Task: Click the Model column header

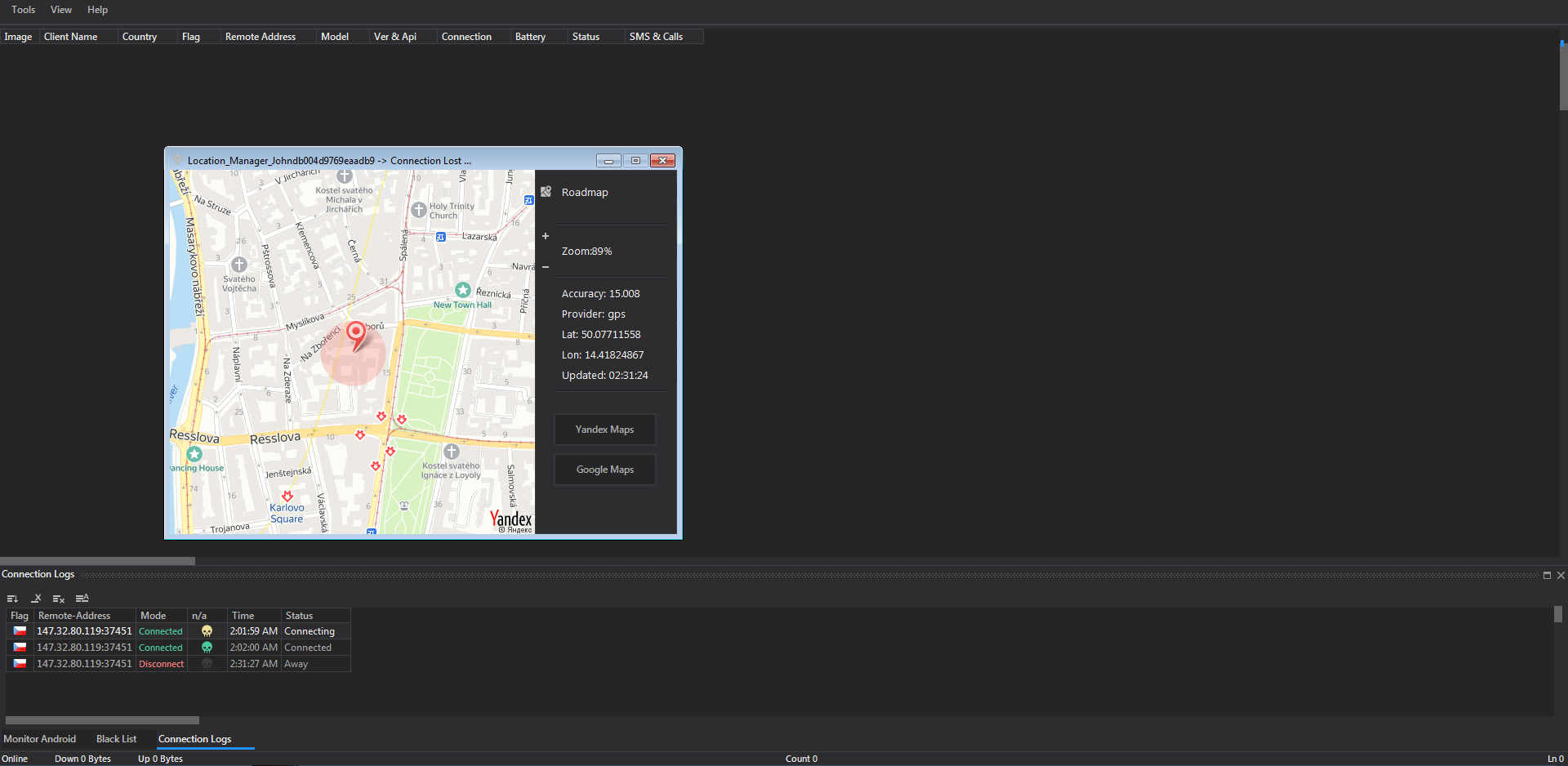Action: (342, 37)
